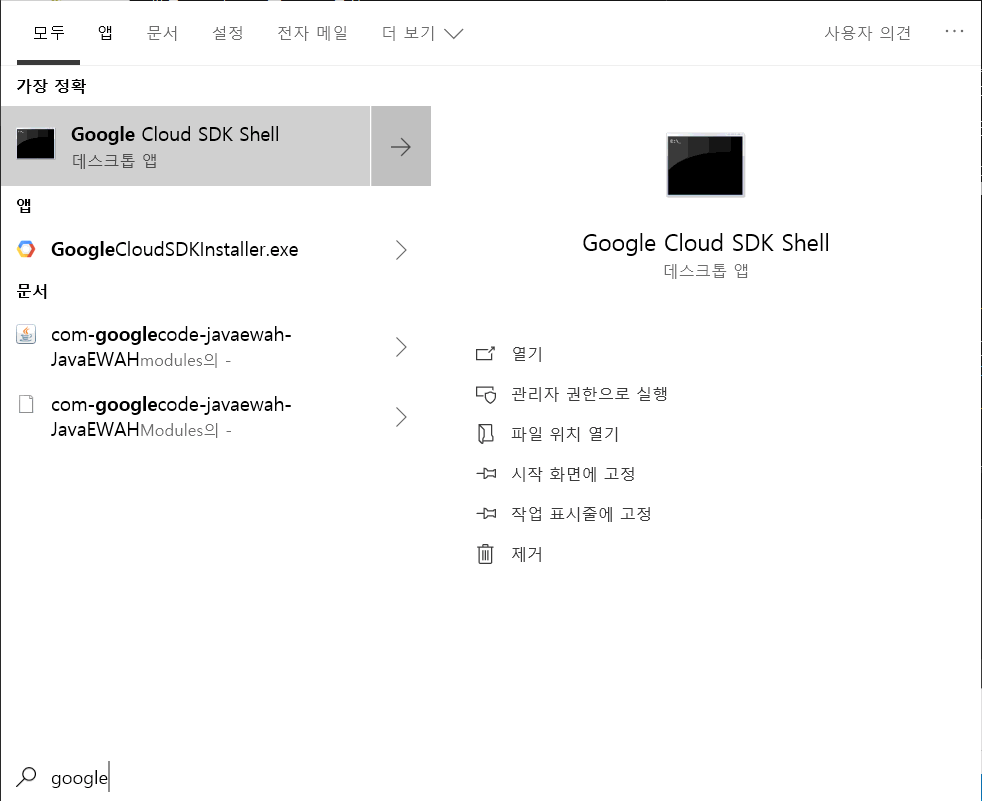Choose 시작 화면에 고정
982x801 pixels.
click(573, 474)
